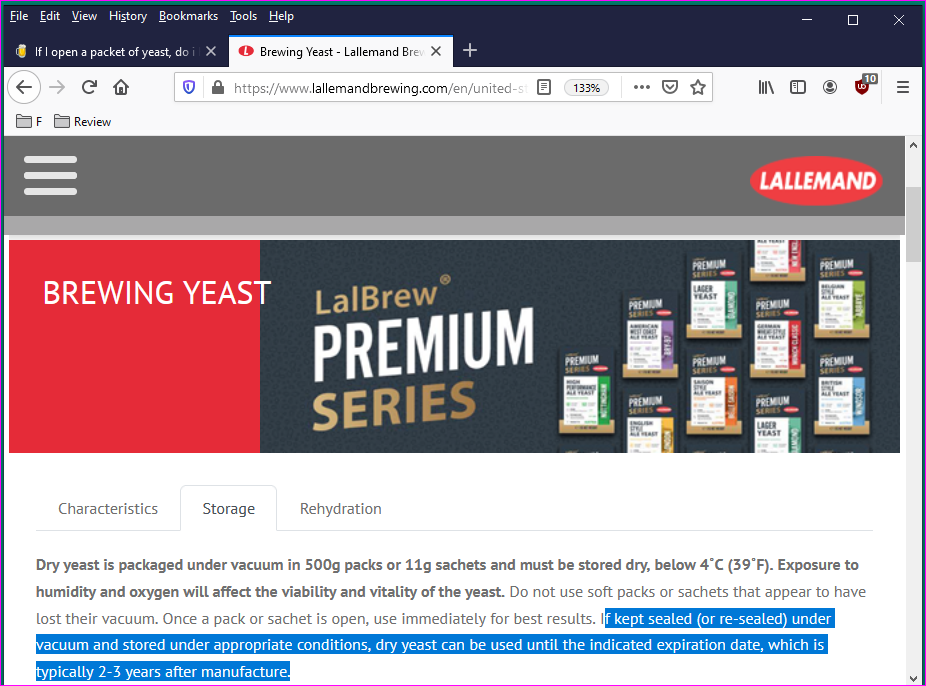Screen dimensions: 926x686
Task: Switch to the Characteristics tab
Action: coord(108,508)
